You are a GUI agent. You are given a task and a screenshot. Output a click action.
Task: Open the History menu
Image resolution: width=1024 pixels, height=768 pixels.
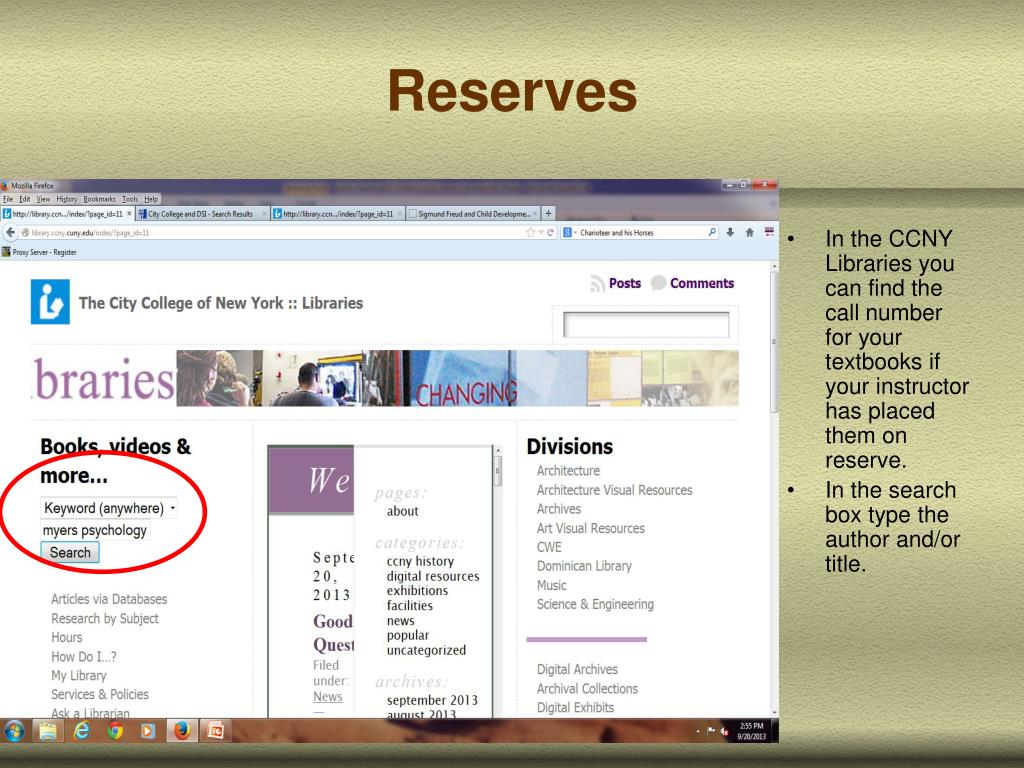[67, 199]
